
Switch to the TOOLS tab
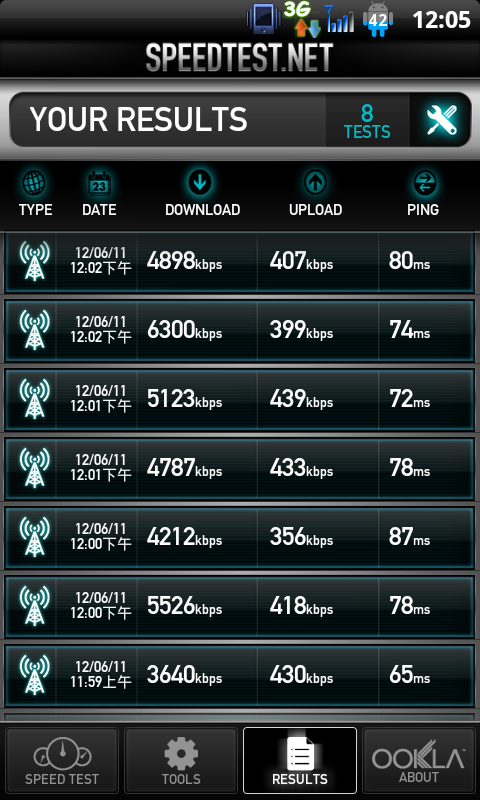click(181, 761)
